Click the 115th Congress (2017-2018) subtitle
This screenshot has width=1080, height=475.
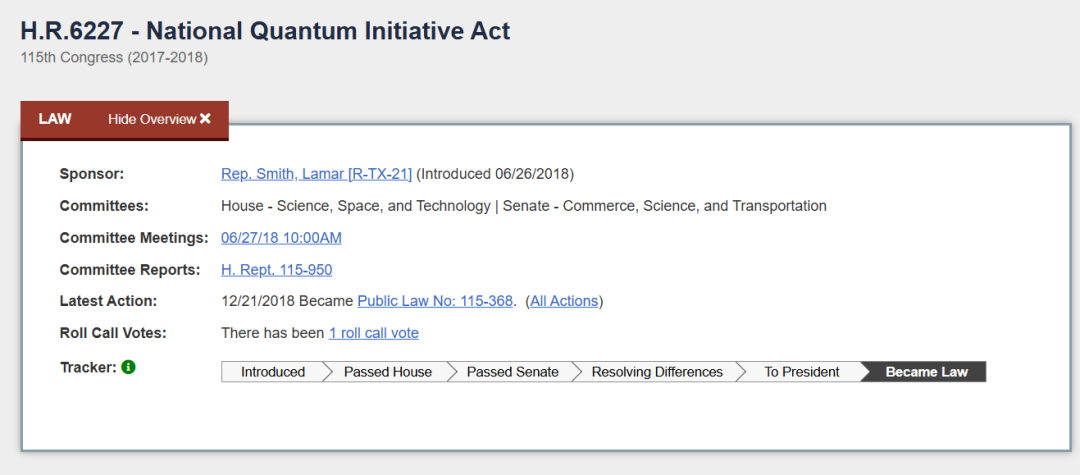point(114,57)
